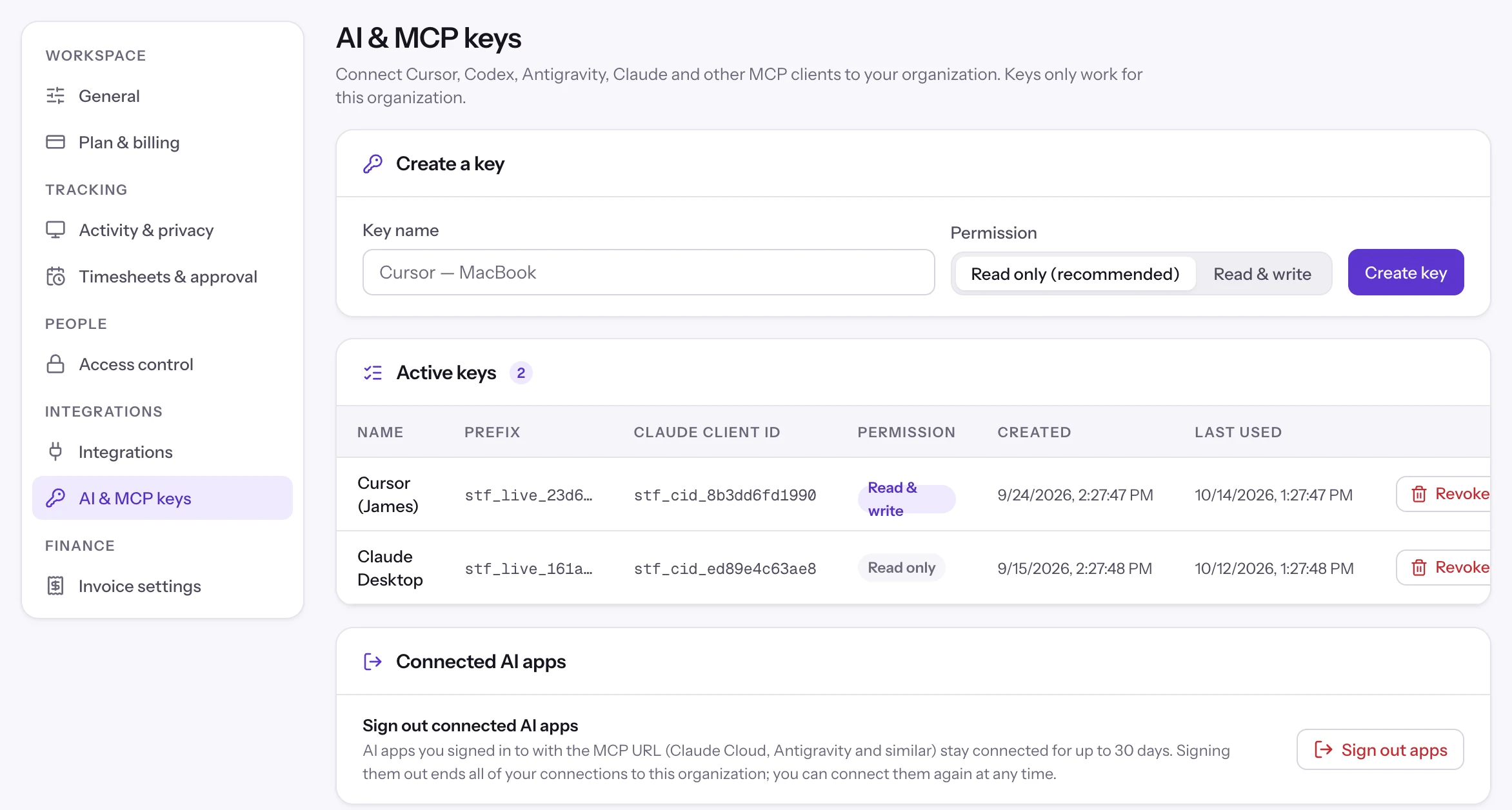Viewport: 1512px width, 810px height.
Task: Go to Activity & privacy settings
Action: click(x=163, y=230)
